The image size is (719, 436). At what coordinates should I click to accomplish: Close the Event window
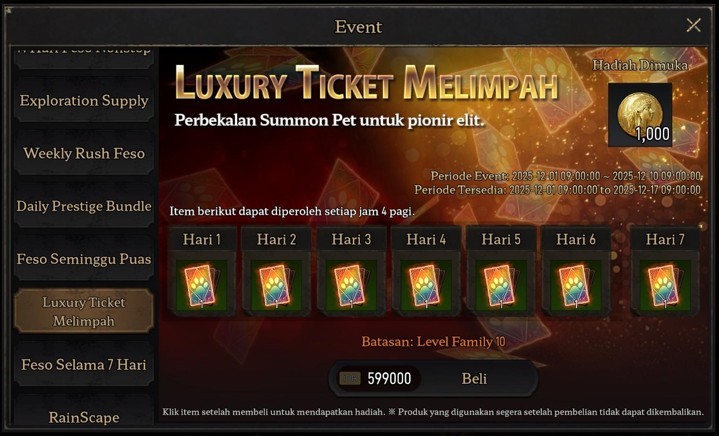coord(693,25)
